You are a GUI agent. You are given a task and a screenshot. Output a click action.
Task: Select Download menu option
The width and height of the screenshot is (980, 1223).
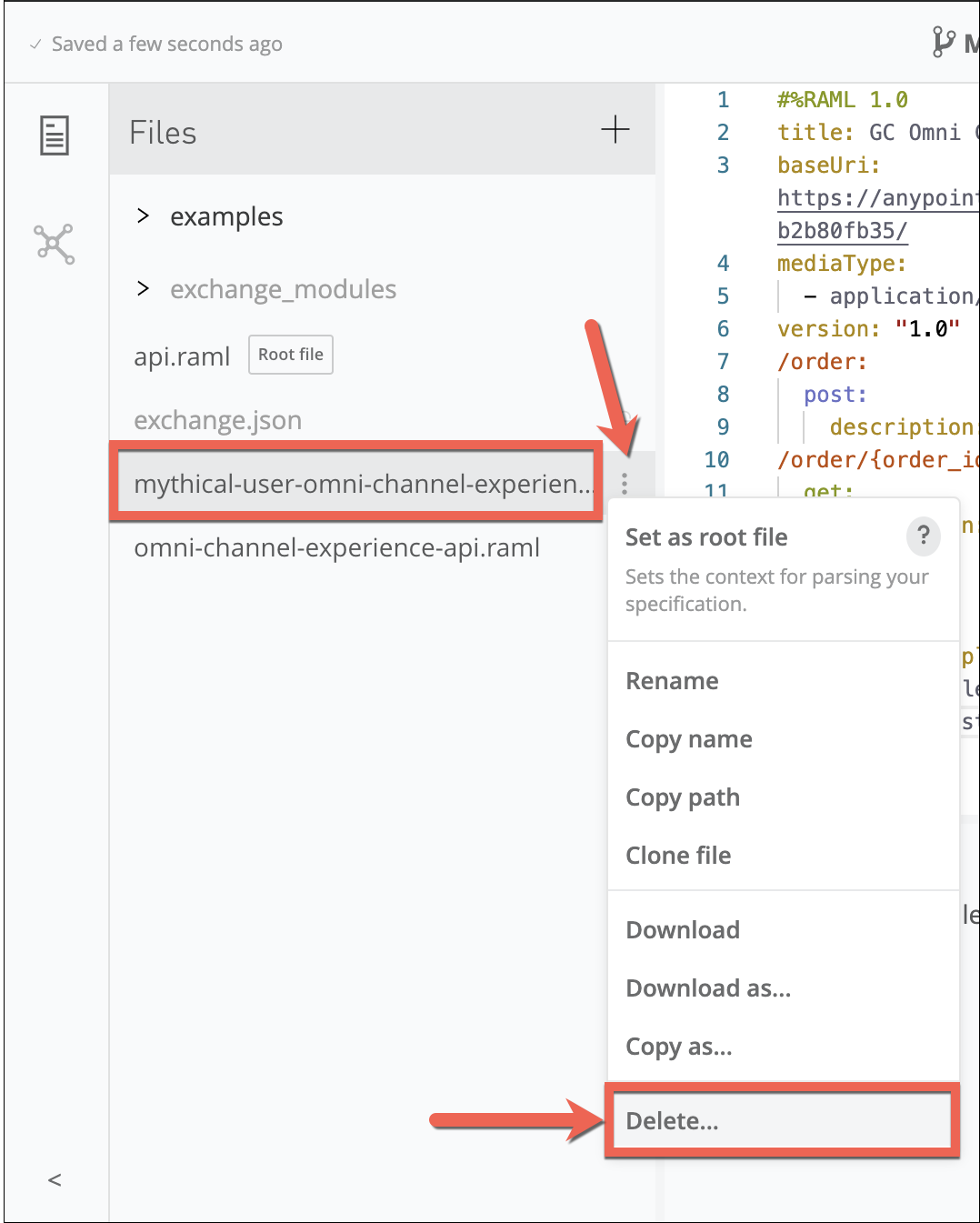pyautogui.click(x=682, y=930)
